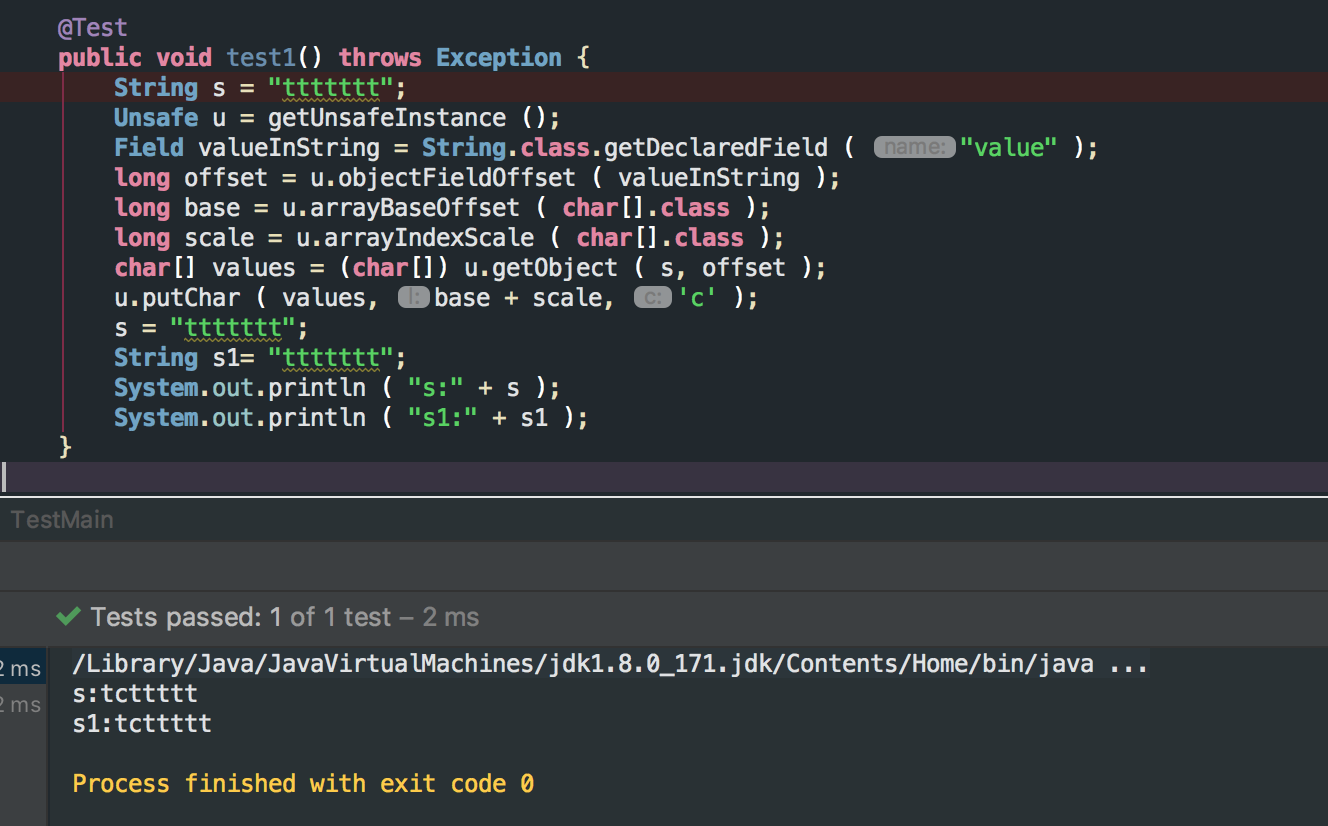Click the 'c' character literal
The image size is (1328, 826).
698,298
